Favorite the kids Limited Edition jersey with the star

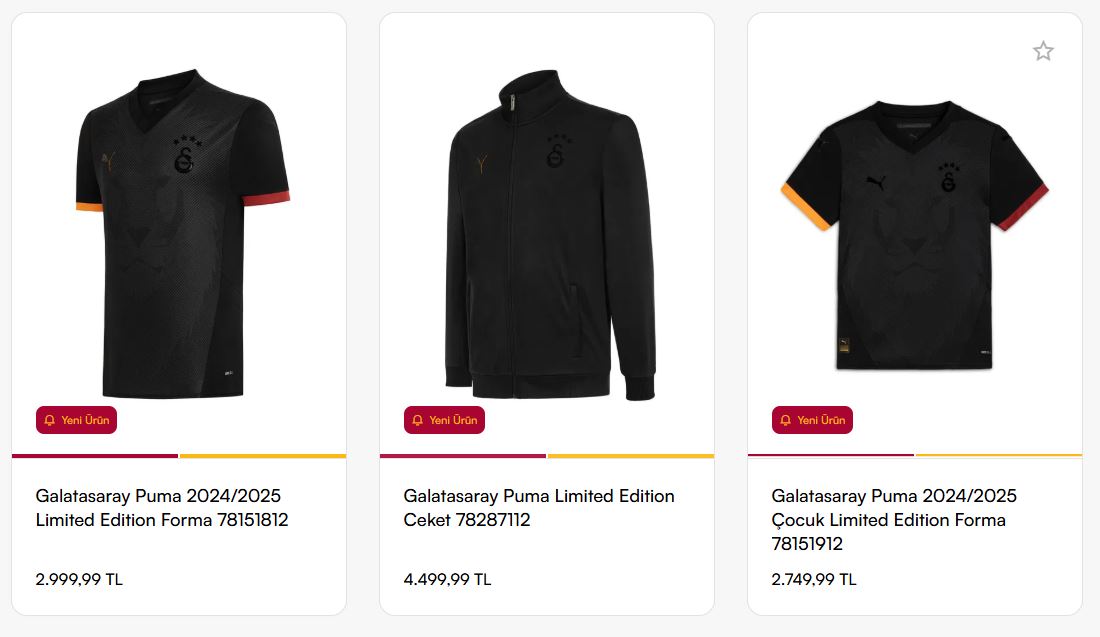[x=1043, y=51]
